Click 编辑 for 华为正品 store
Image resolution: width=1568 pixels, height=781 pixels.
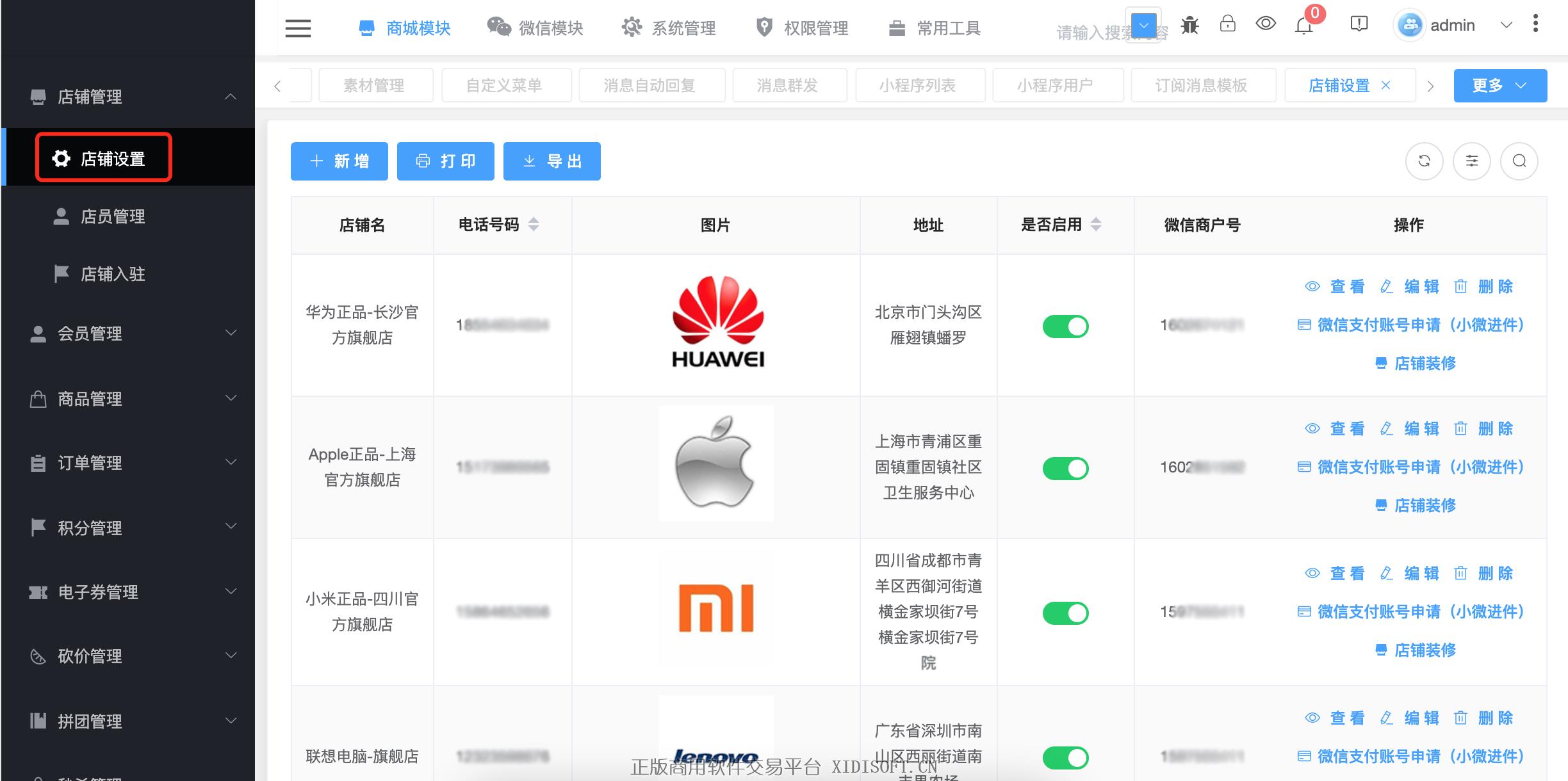[x=1409, y=286]
